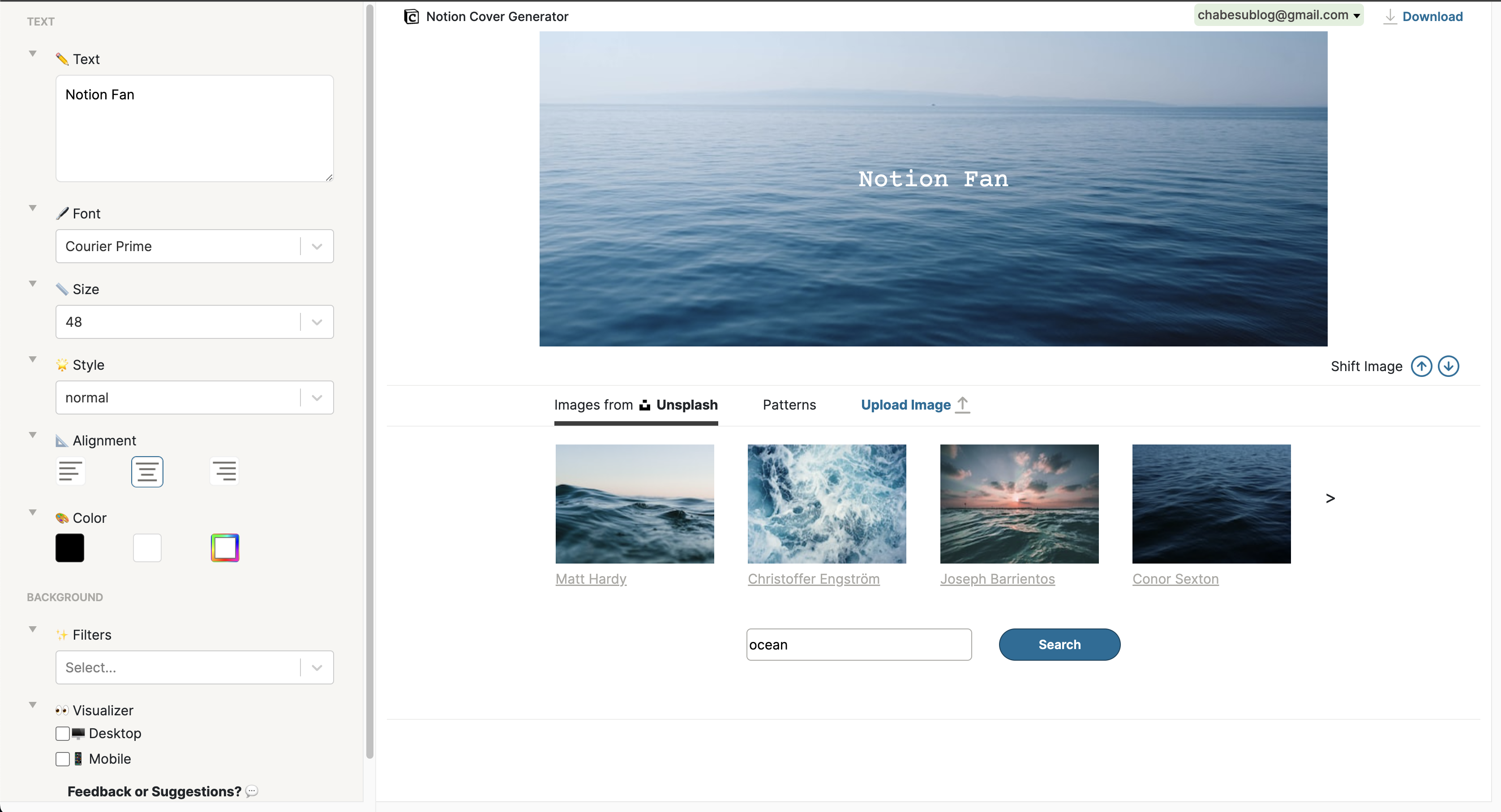Click the triangle ruler icon beside Alignment
This screenshot has width=1501, height=812.
(62, 440)
